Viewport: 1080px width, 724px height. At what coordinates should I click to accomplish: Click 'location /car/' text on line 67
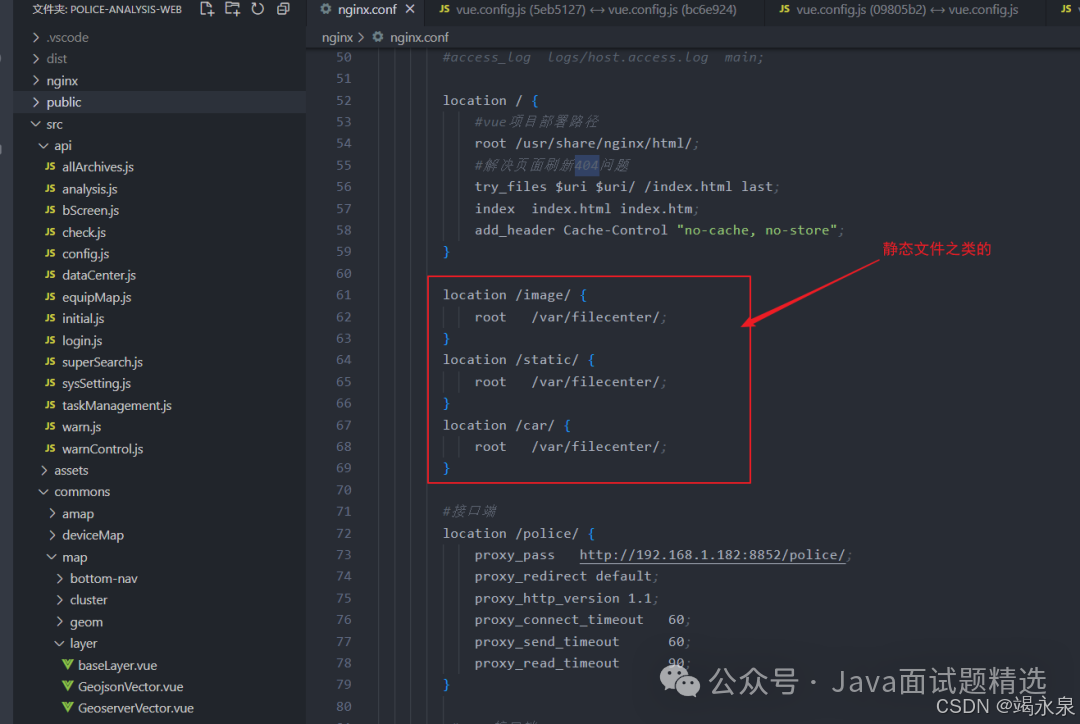499,425
